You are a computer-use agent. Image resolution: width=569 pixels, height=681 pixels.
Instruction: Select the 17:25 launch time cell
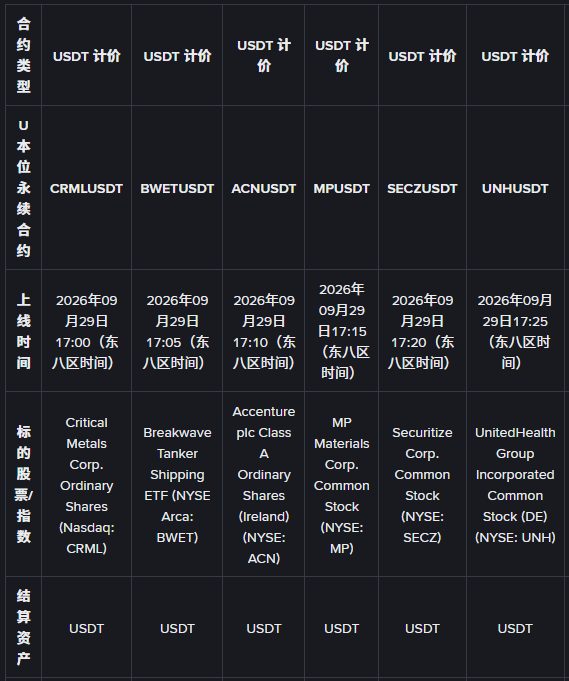(515, 331)
